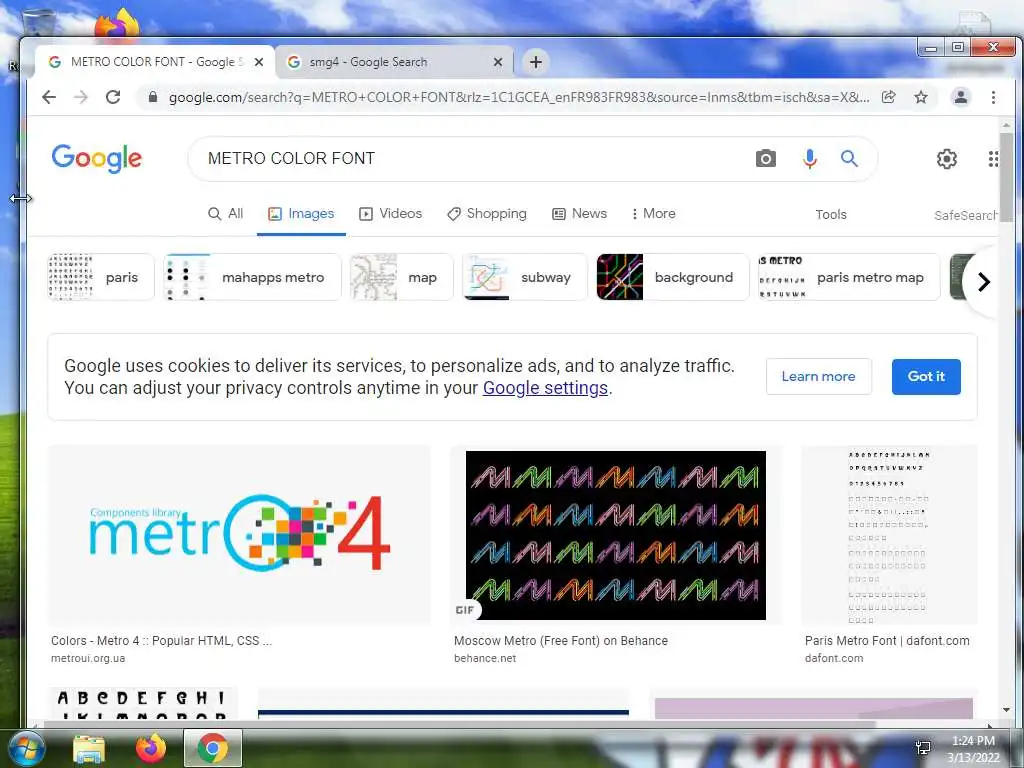Click the dafont.com source link

[x=834, y=658]
